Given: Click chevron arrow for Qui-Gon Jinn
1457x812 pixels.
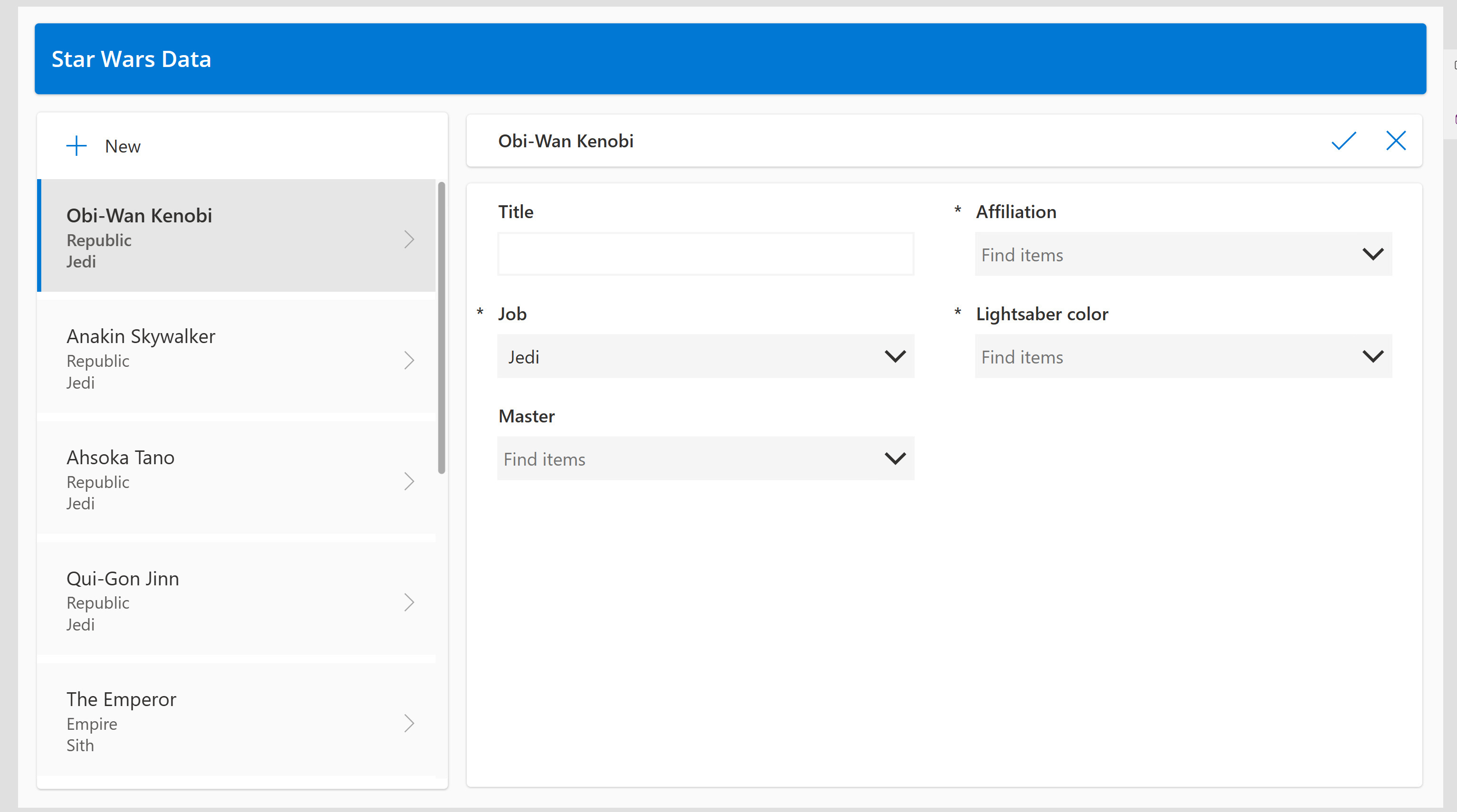Looking at the screenshot, I should point(409,602).
